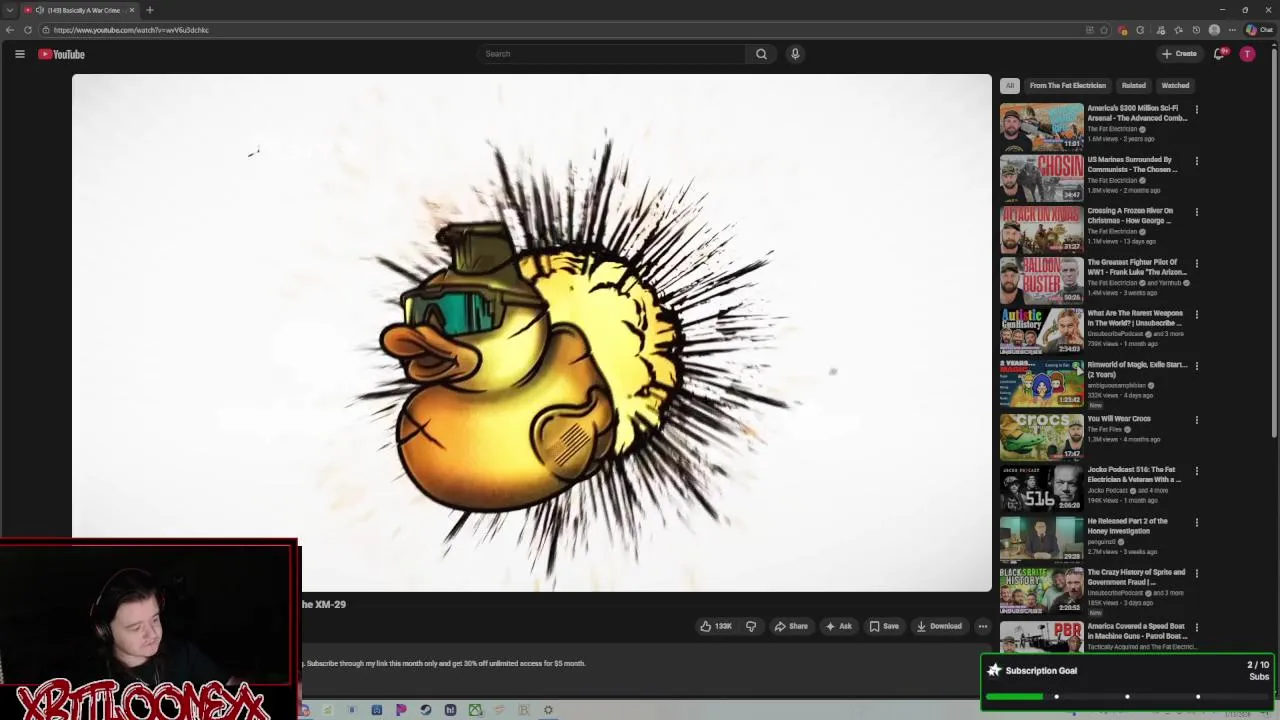This screenshot has width=1280, height=720.
Task: Open Xbox app from the taskbar
Action: [475, 710]
